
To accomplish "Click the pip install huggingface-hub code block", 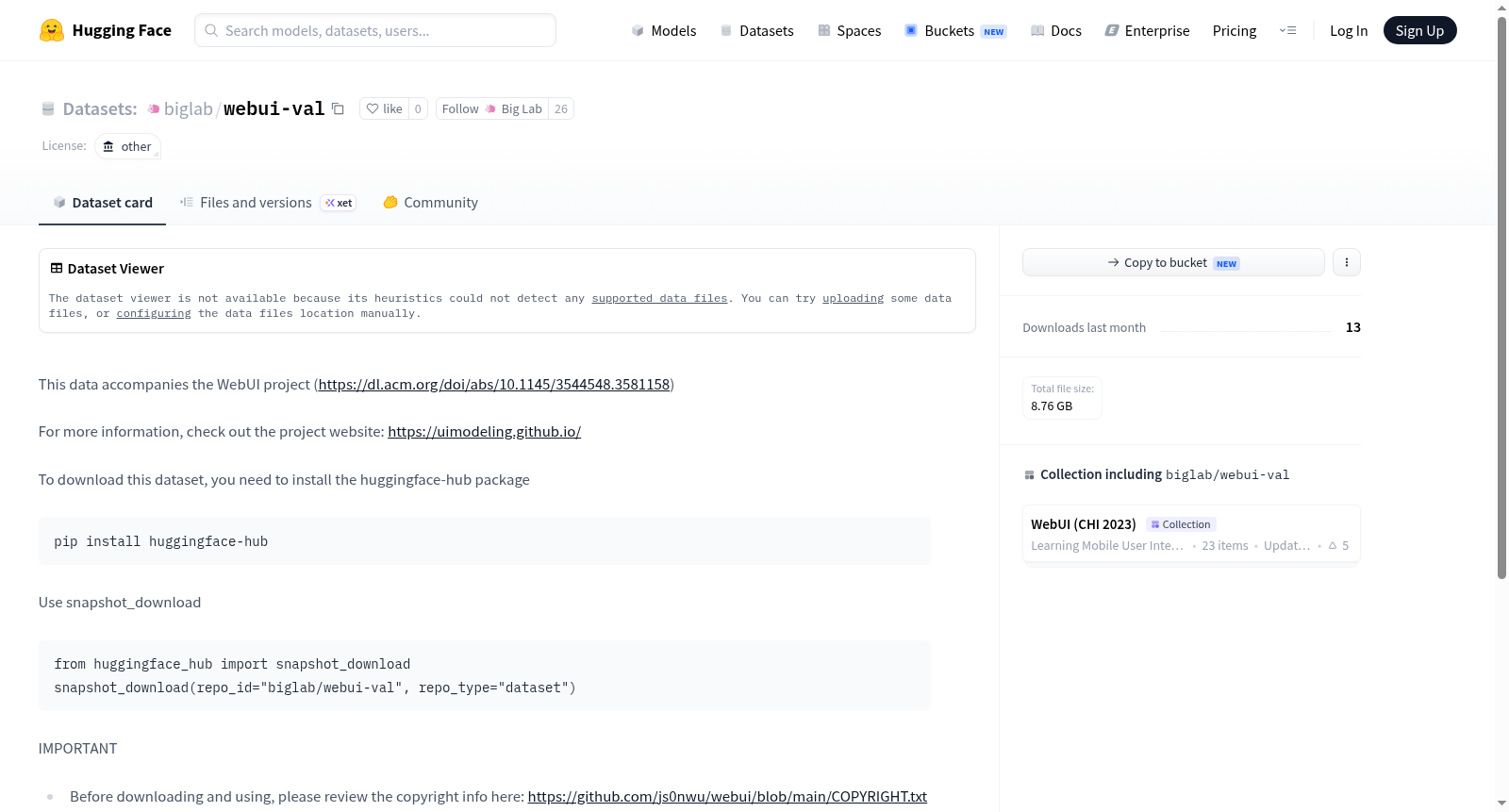I will (x=485, y=541).
